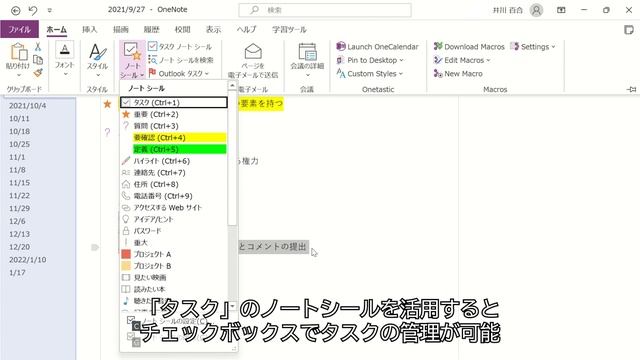This screenshot has width=640, height=360.
Task: Click the search box in title bar
Action: 325,10
